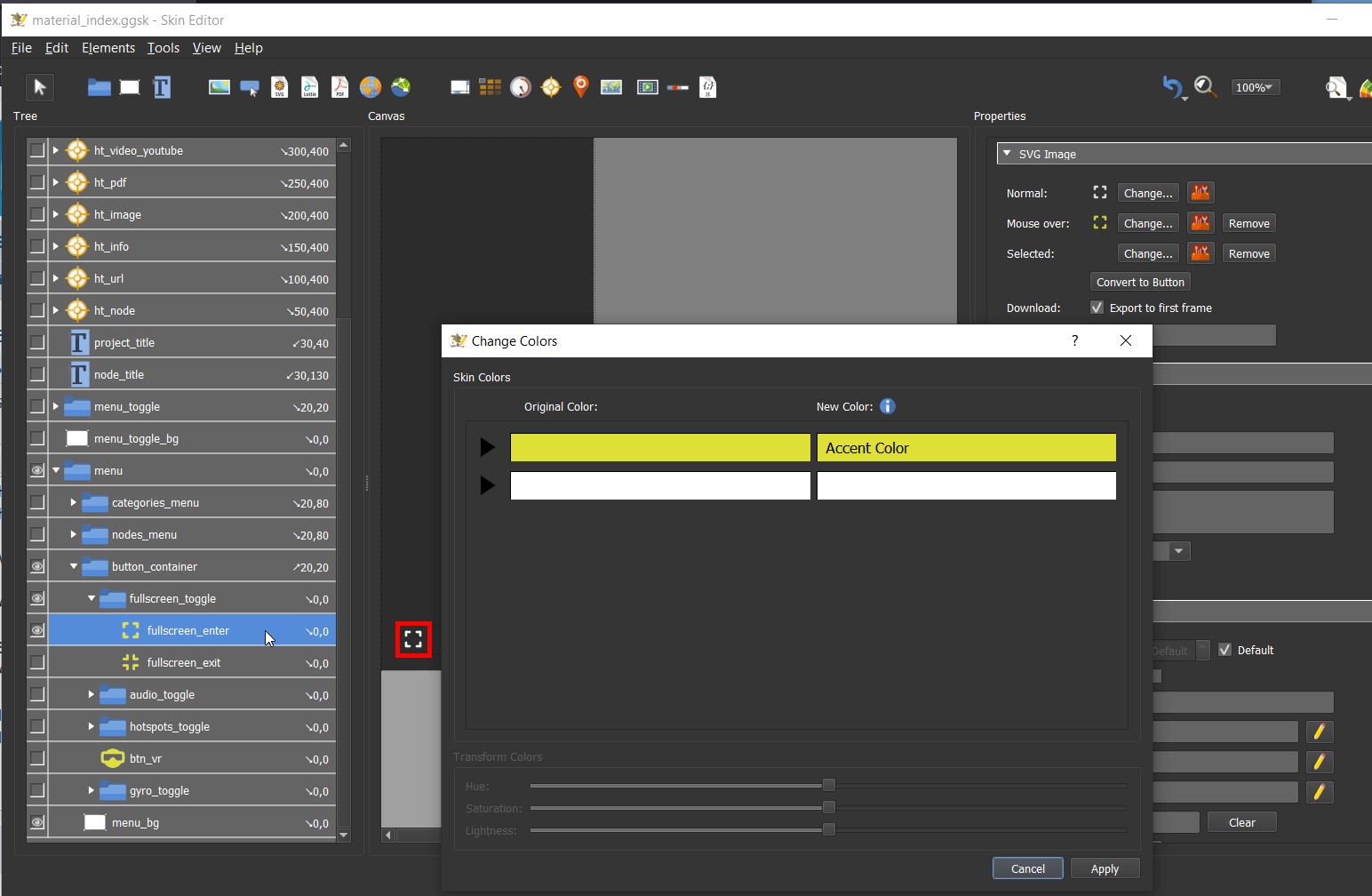Expand the yellow color row arrow

point(487,447)
